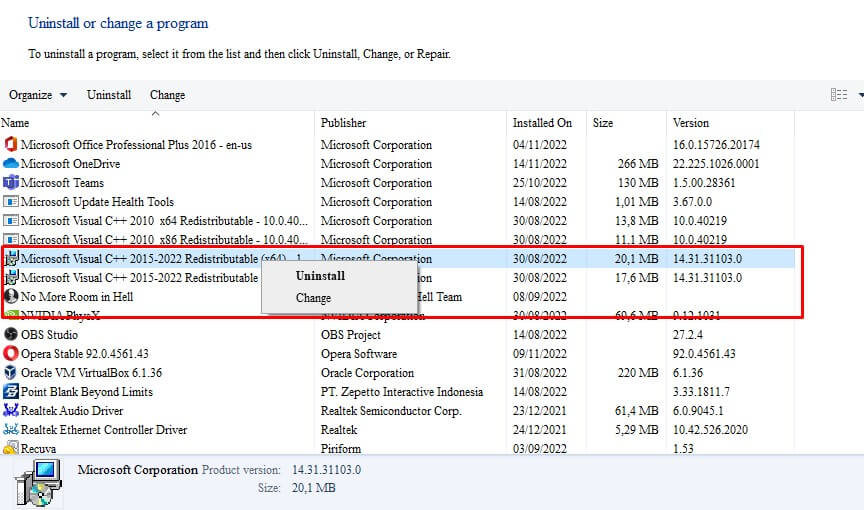Image resolution: width=864 pixels, height=510 pixels.
Task: Choose Uninstall from the context menu
Action: tap(320, 275)
